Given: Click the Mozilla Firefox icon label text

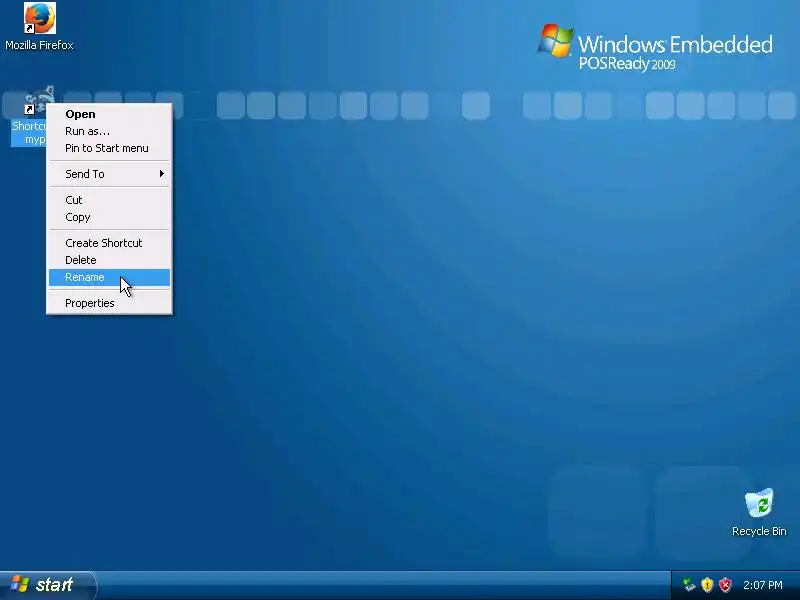Looking at the screenshot, I should click(x=39, y=45).
